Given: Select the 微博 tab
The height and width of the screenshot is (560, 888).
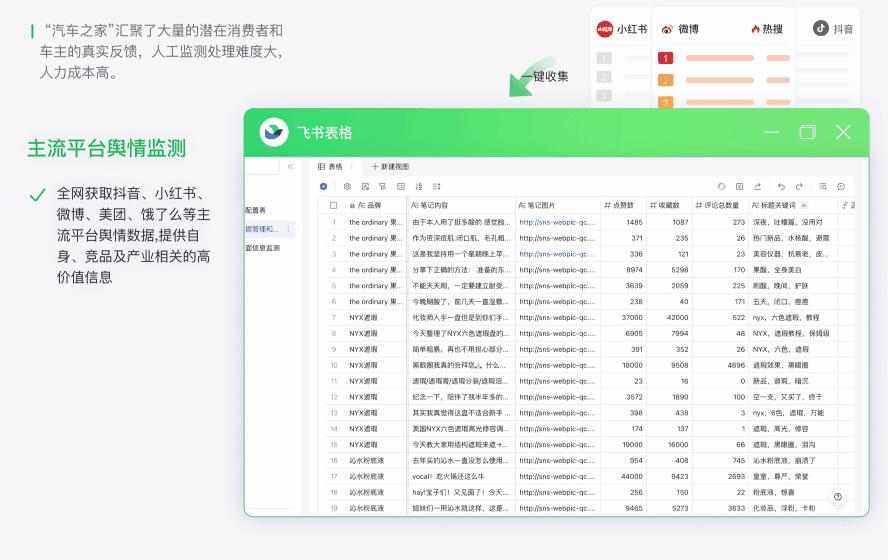Looking at the screenshot, I should (x=681, y=29).
